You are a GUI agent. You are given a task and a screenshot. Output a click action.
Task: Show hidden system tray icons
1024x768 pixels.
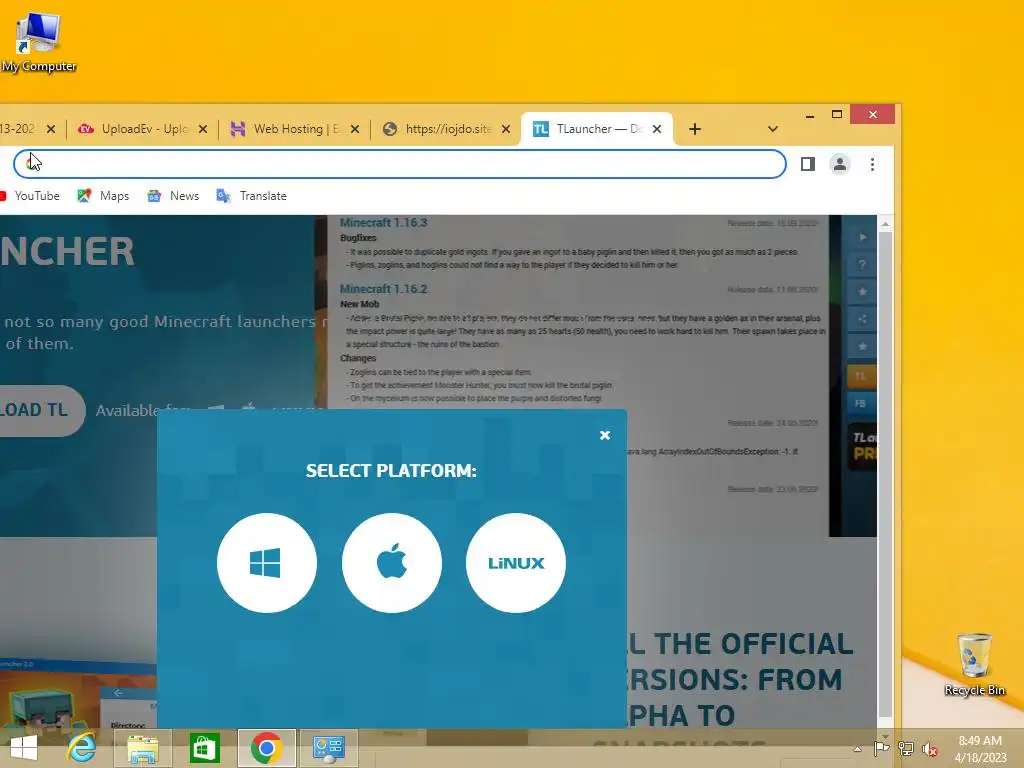pyautogui.click(x=857, y=749)
